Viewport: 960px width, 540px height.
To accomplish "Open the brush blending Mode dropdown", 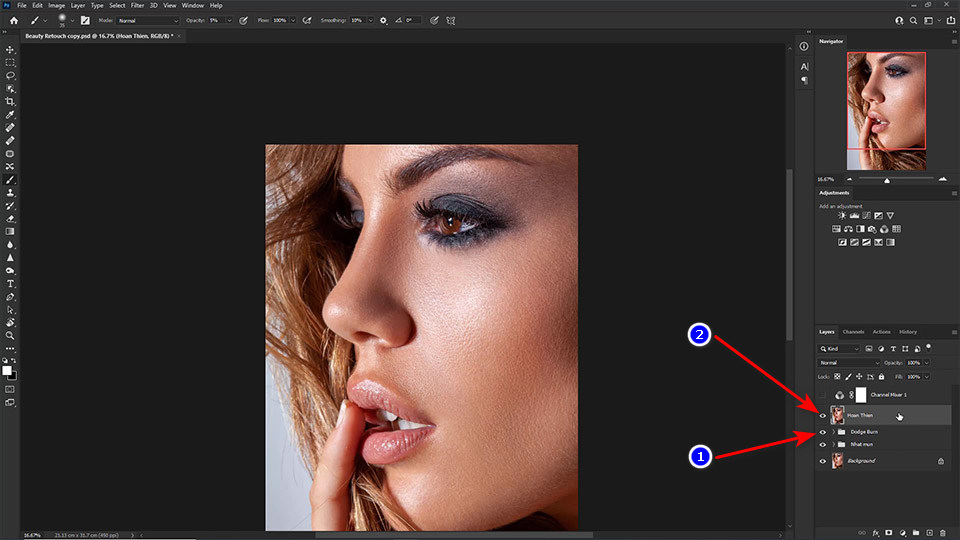I will (x=147, y=20).
